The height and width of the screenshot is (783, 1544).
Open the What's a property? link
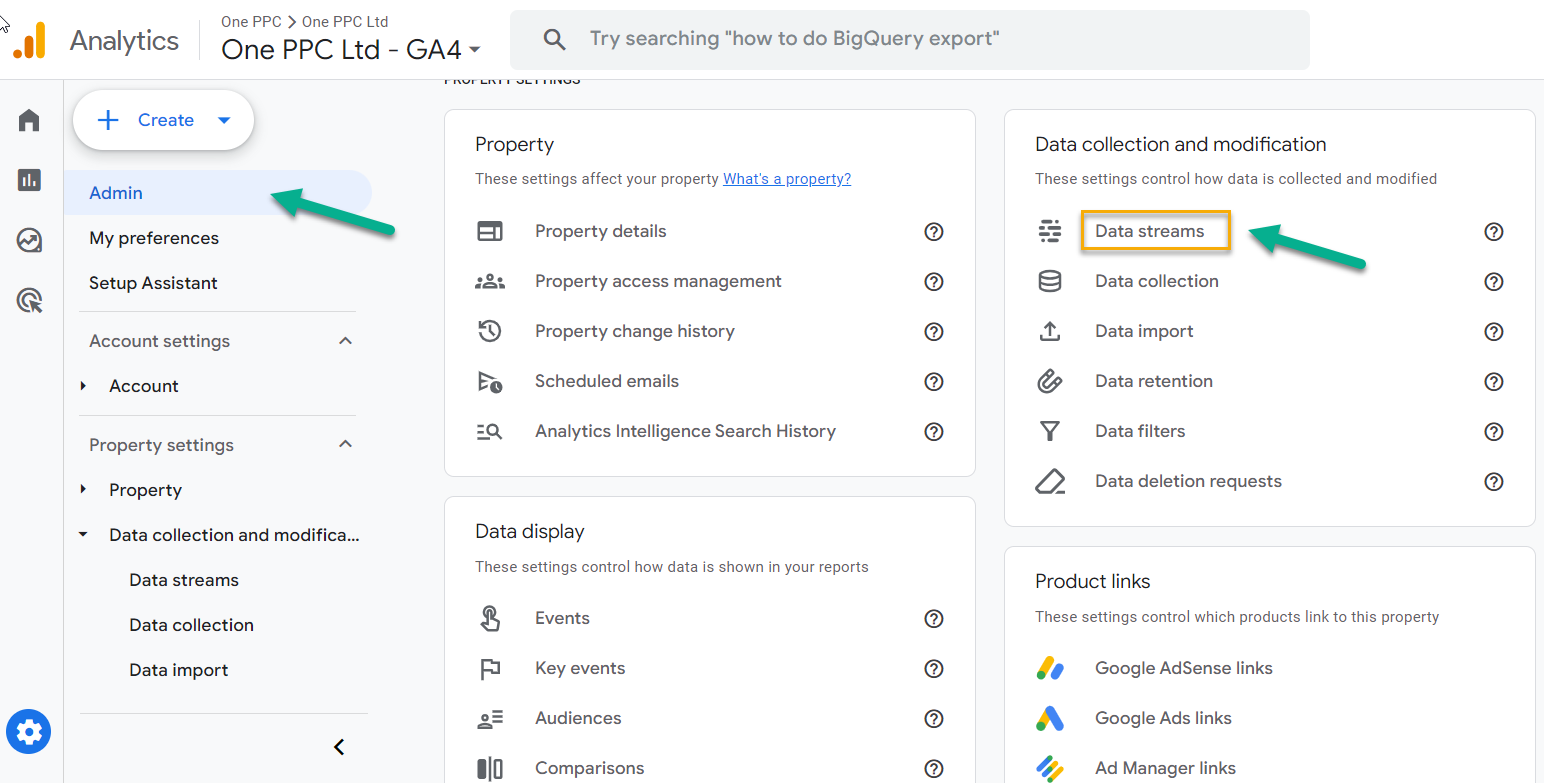coord(787,179)
